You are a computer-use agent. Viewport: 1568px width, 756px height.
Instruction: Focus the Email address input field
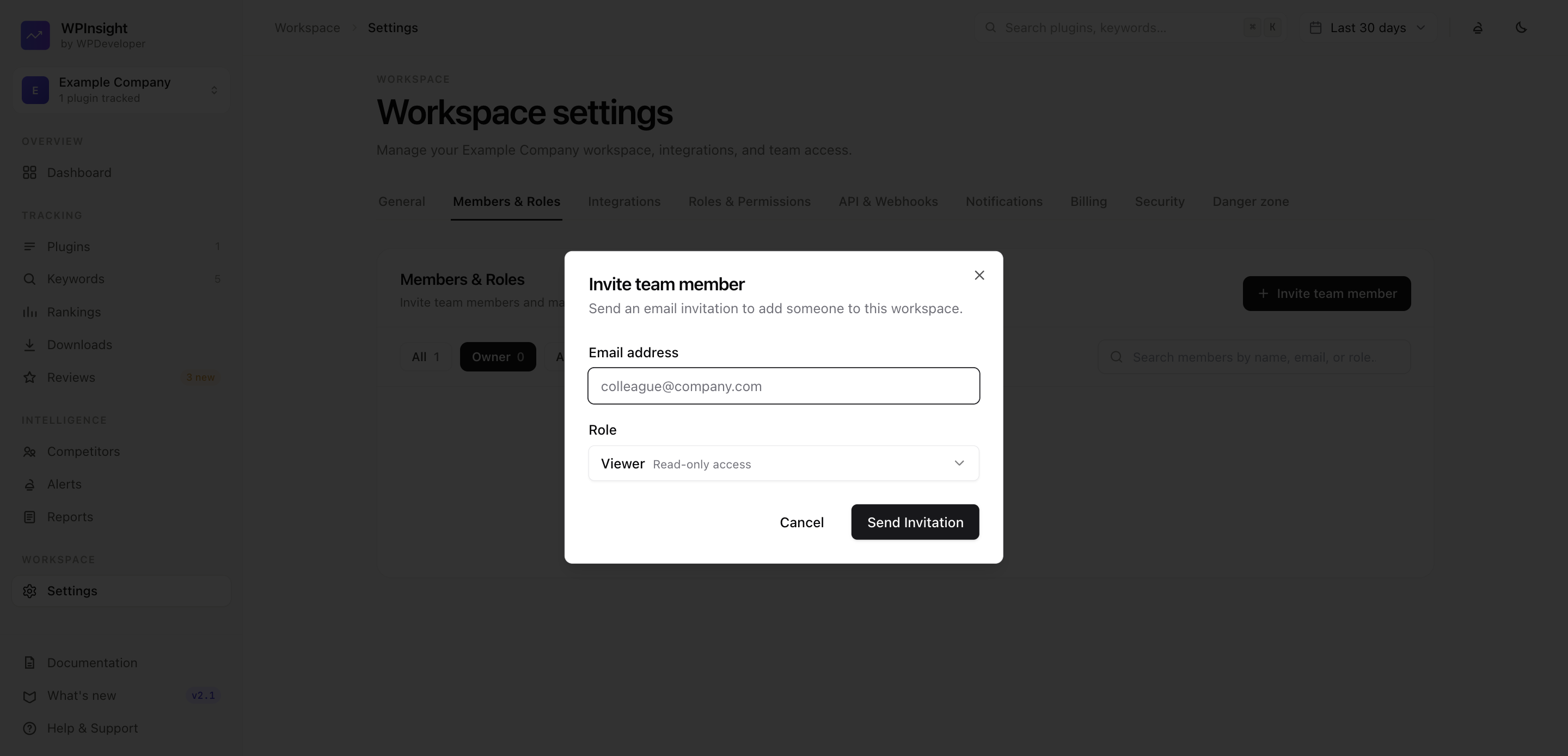(783, 386)
